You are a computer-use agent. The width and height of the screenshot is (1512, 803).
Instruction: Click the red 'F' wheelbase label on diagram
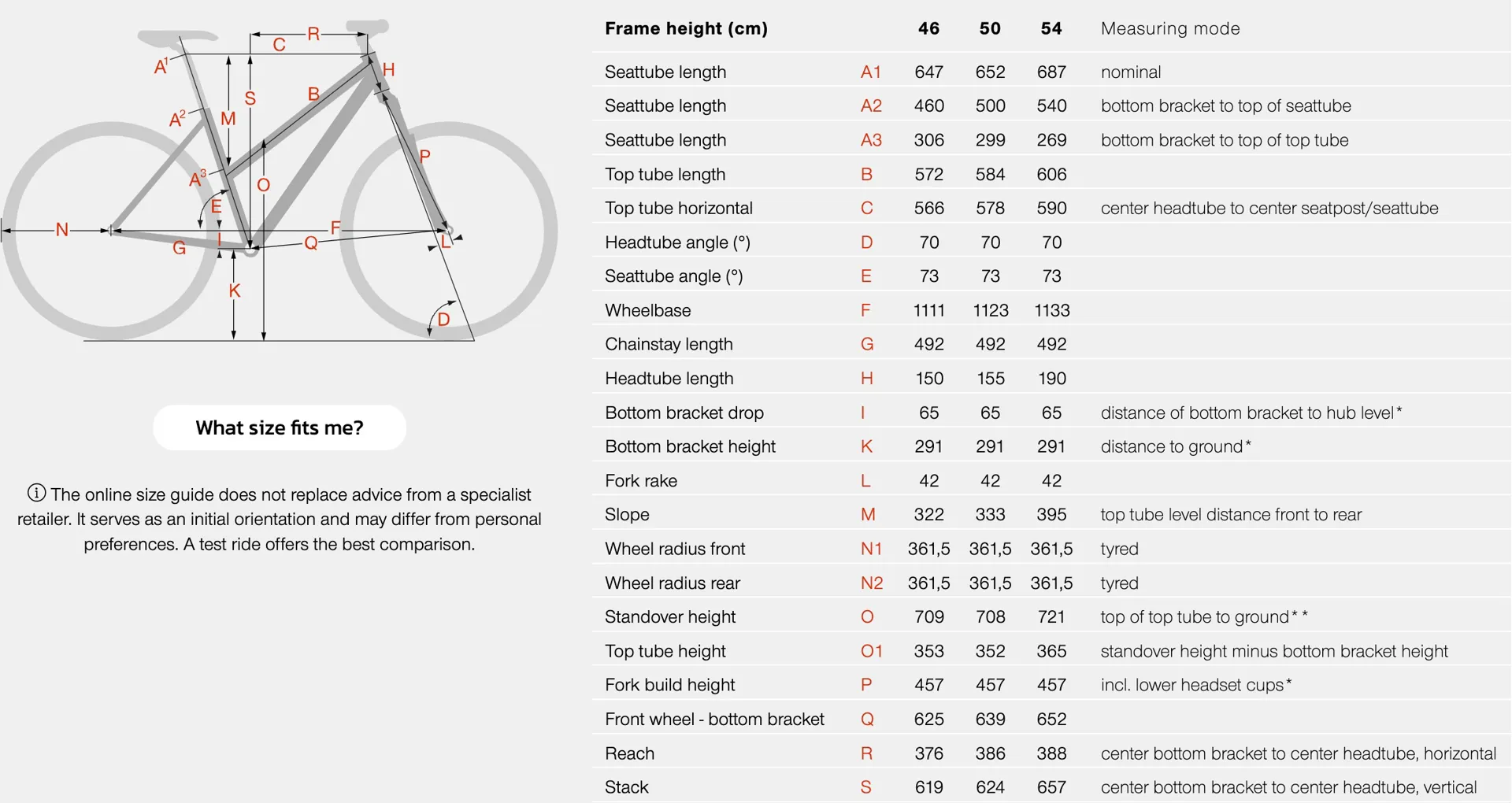point(335,228)
